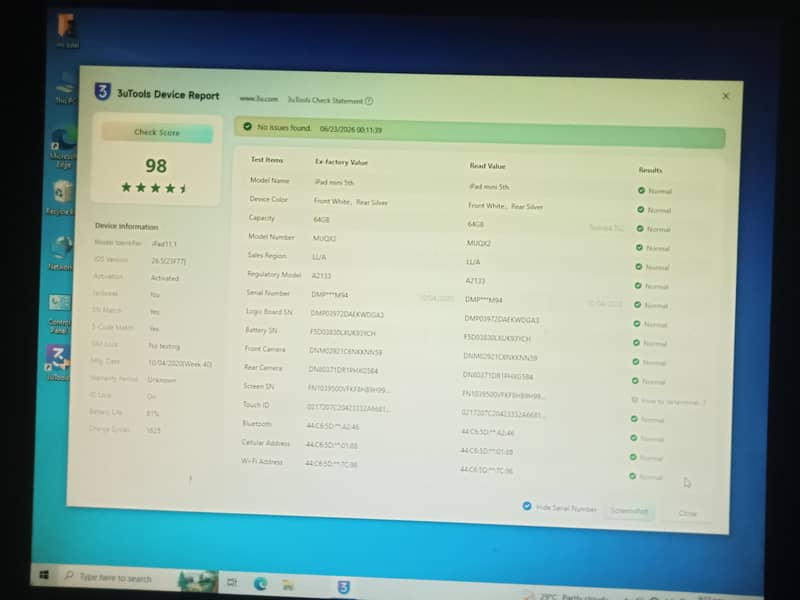Select the Model Number value MUQX2 under Read Value

tap(479, 243)
